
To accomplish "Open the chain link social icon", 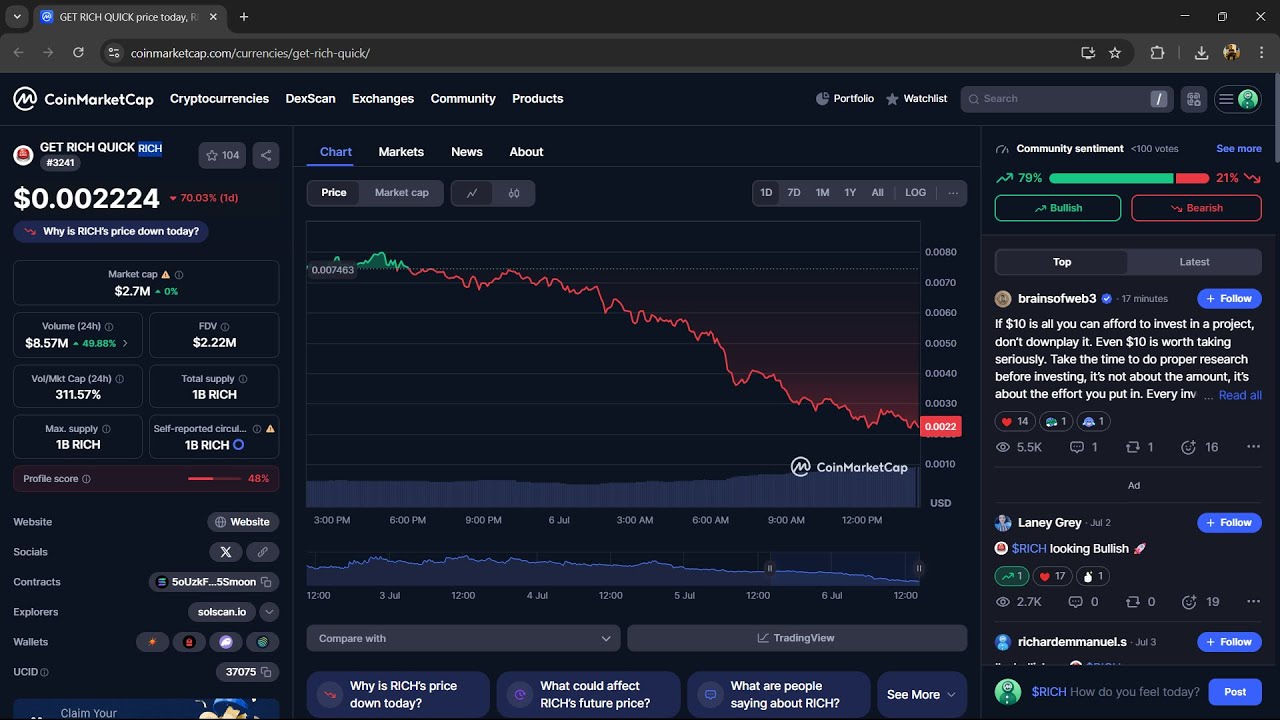I will [263, 552].
